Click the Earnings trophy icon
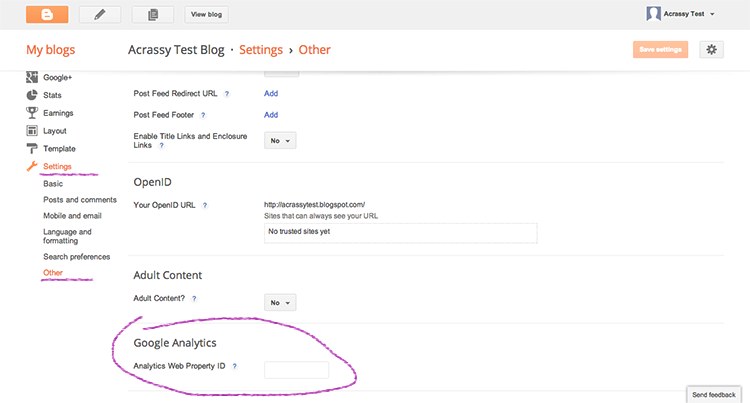750x403 pixels. coord(32,113)
